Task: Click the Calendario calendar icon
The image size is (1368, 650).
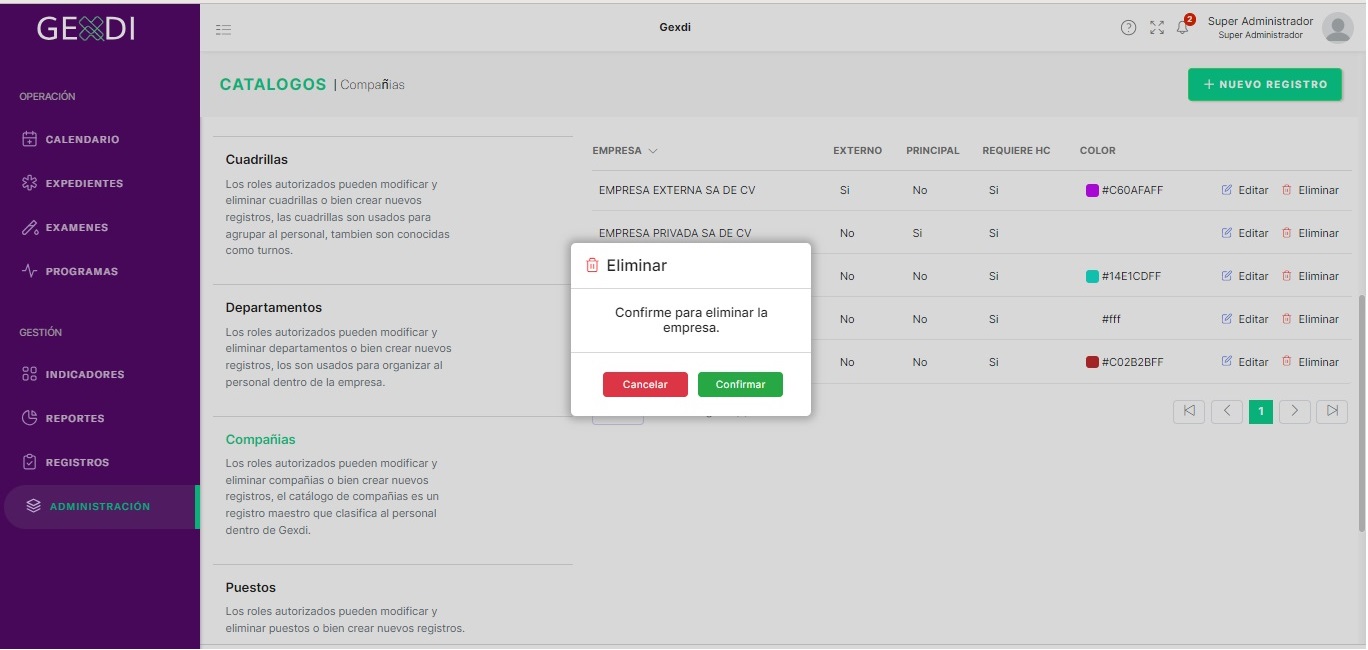Action: pyautogui.click(x=29, y=139)
